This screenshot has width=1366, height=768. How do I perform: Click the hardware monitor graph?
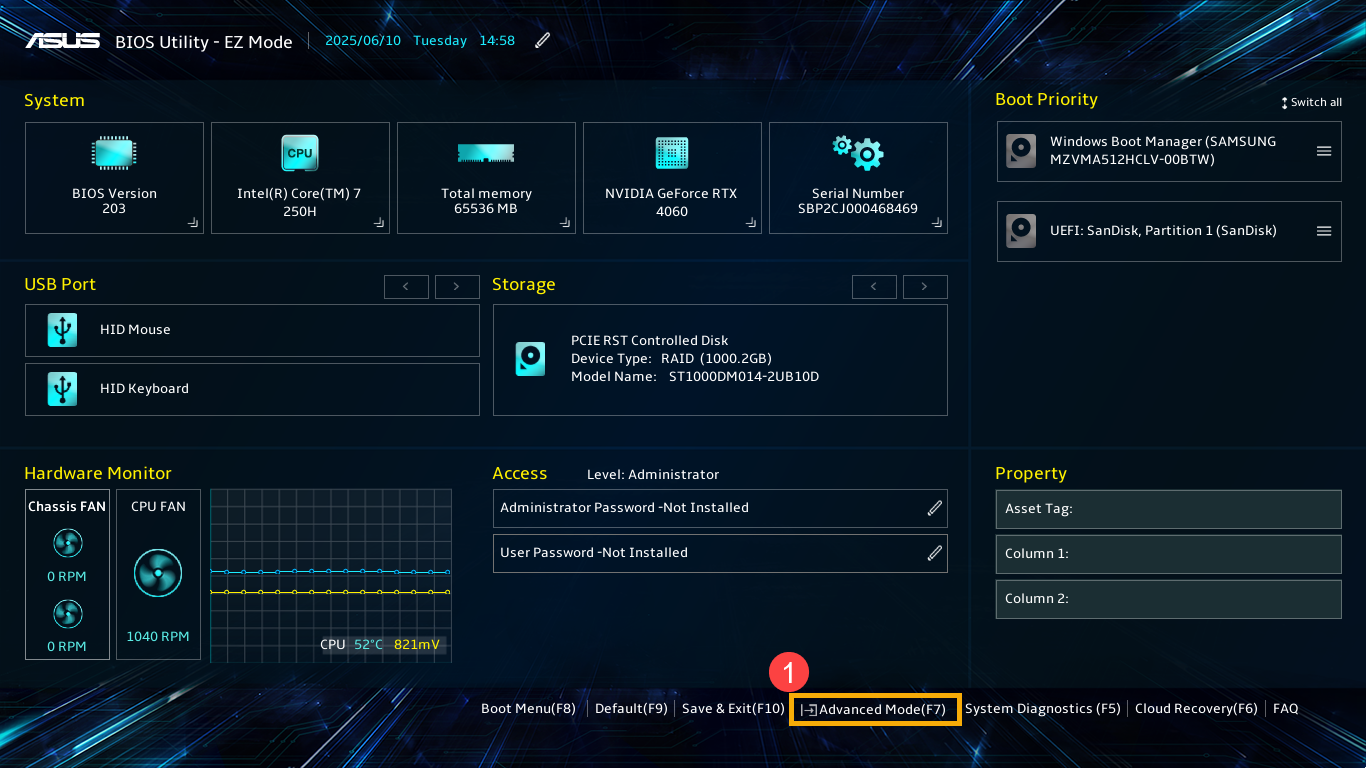[331, 575]
